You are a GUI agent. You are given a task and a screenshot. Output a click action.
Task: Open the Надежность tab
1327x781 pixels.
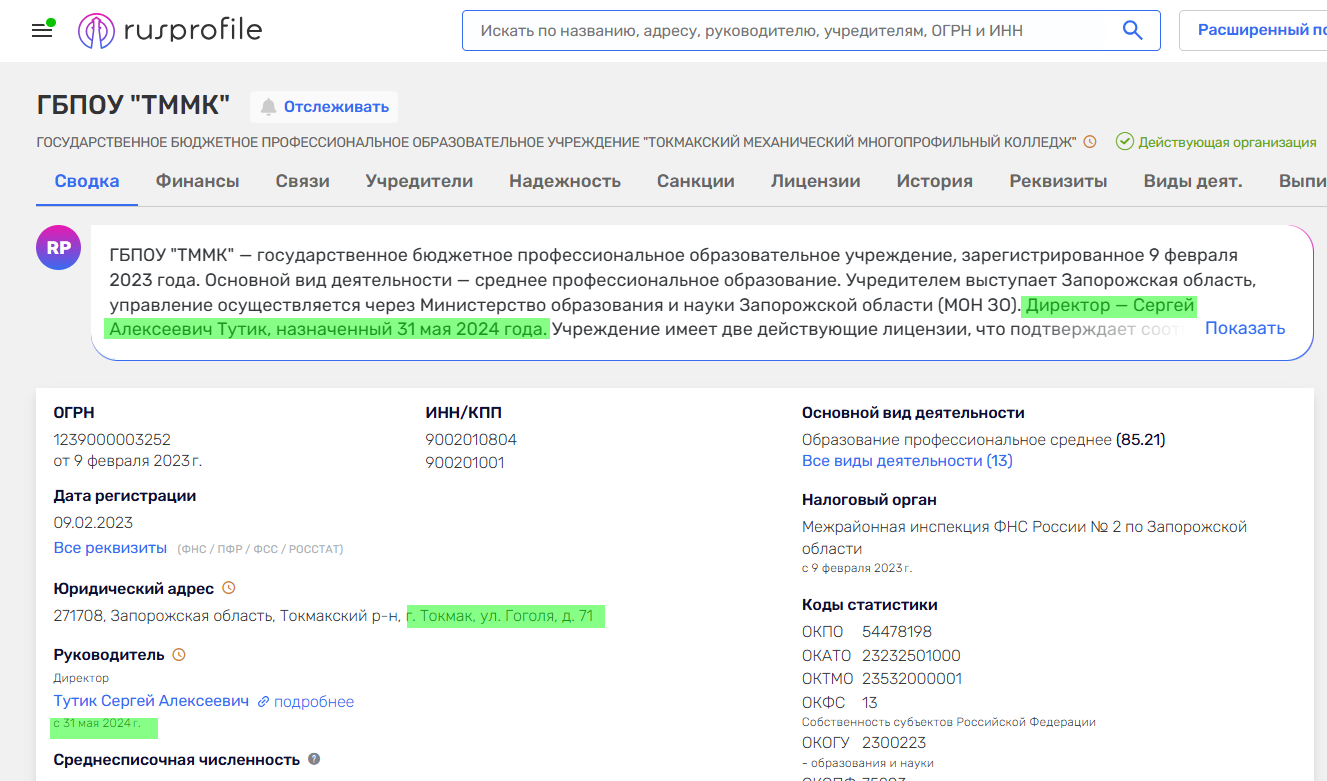tap(565, 181)
